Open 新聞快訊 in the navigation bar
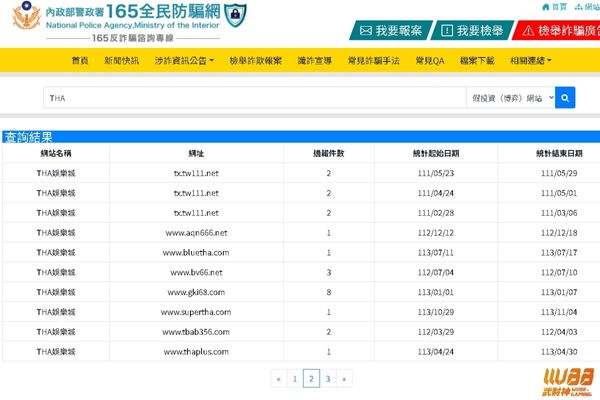The height and width of the screenshot is (400, 600). 122,60
